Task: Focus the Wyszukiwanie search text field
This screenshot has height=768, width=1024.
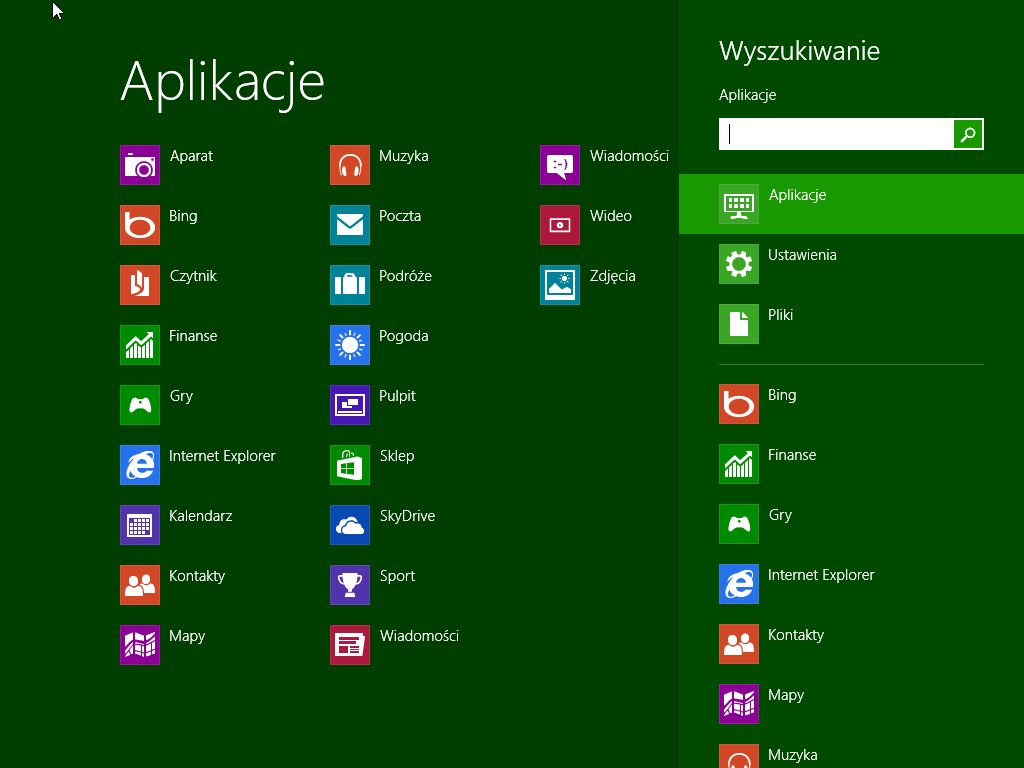Action: [x=836, y=134]
